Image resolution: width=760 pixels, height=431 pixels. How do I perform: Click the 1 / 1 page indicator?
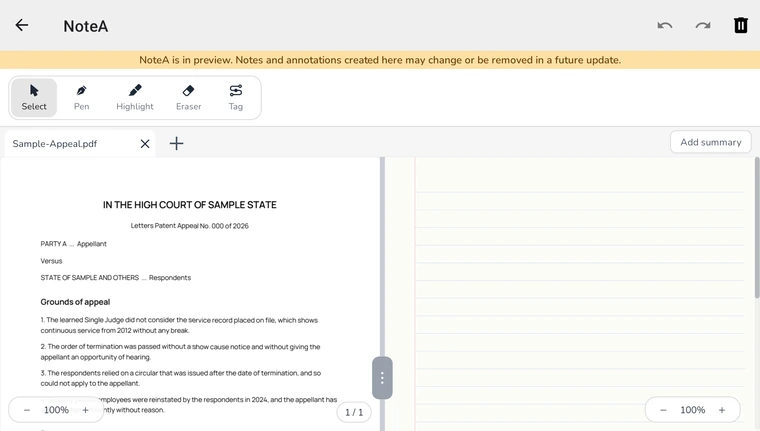pyautogui.click(x=354, y=412)
